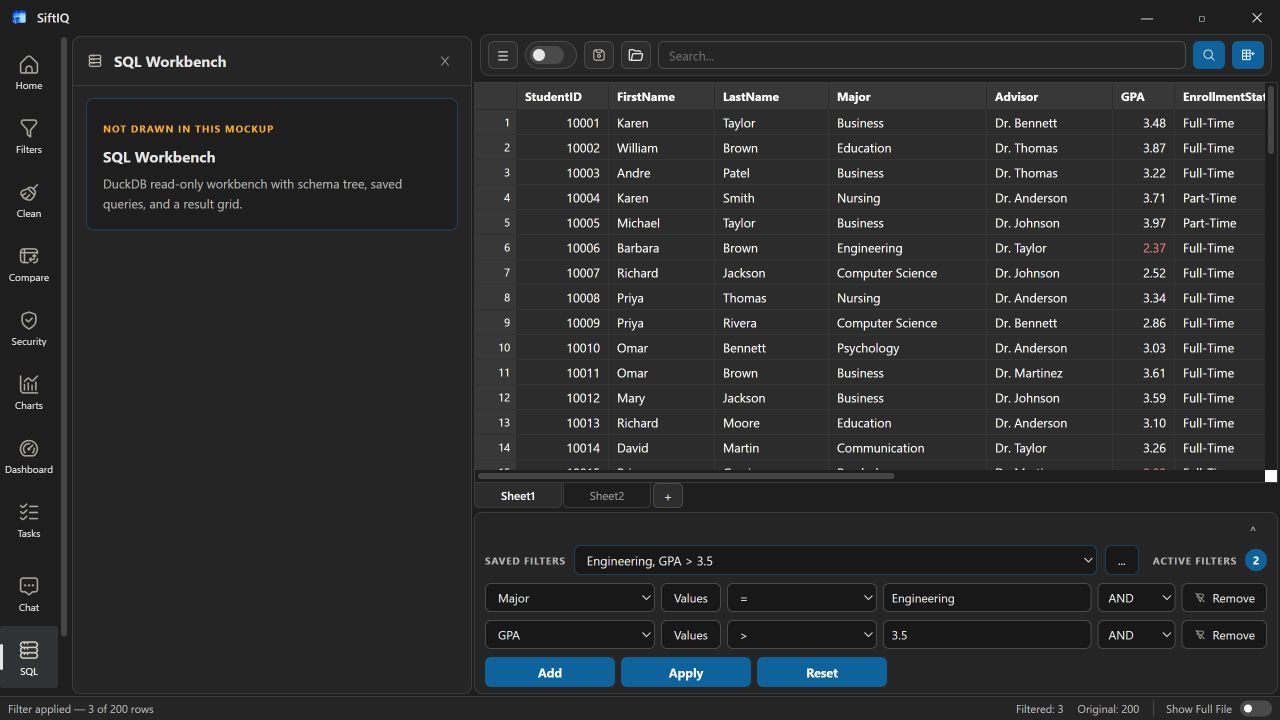The height and width of the screenshot is (720, 1280).
Task: Collapse the filter panel with the chevron
Action: tap(1253, 530)
